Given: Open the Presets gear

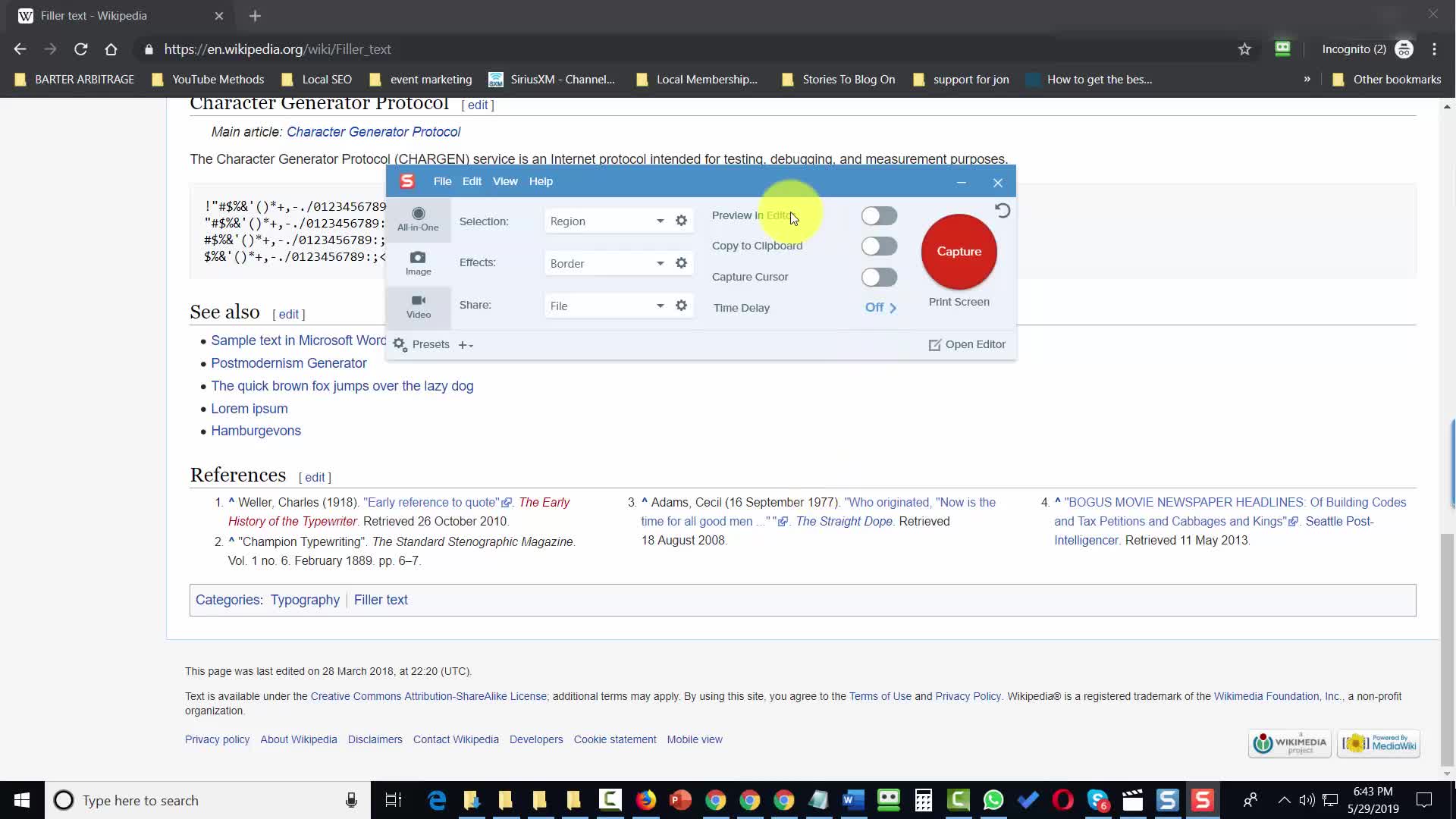Looking at the screenshot, I should coord(400,344).
